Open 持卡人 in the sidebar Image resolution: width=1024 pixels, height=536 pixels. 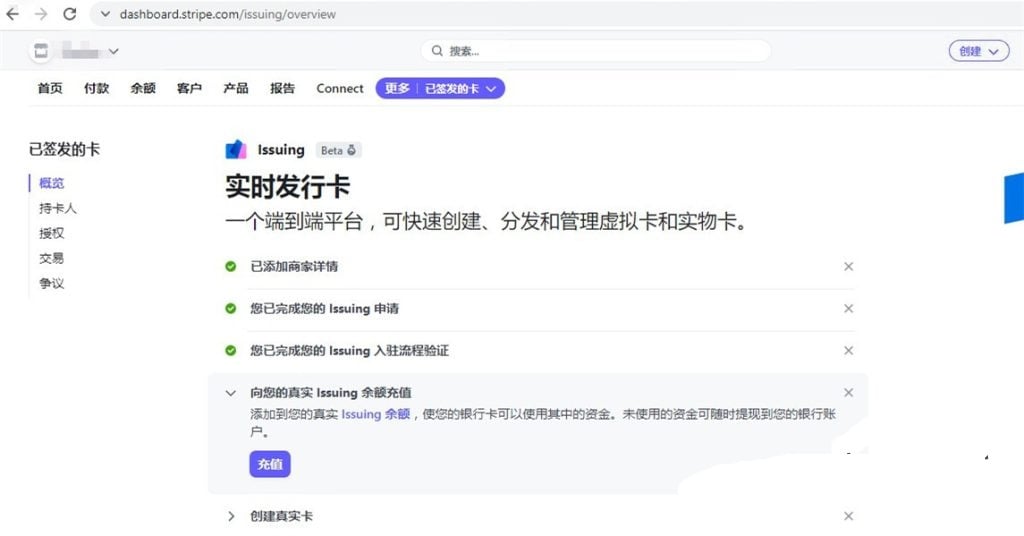coord(57,208)
